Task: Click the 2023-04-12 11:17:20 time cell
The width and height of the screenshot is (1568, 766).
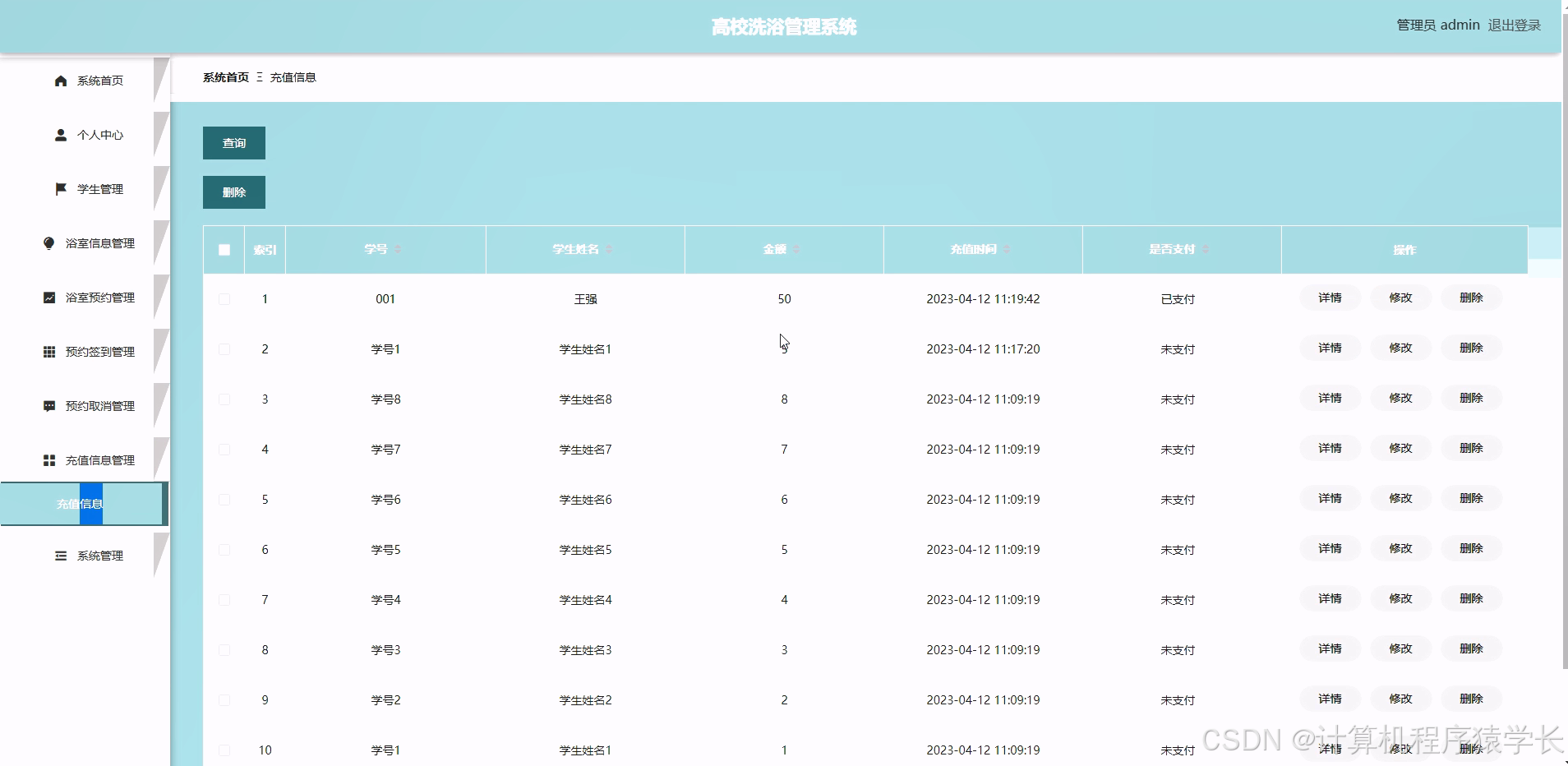Action: click(x=983, y=349)
